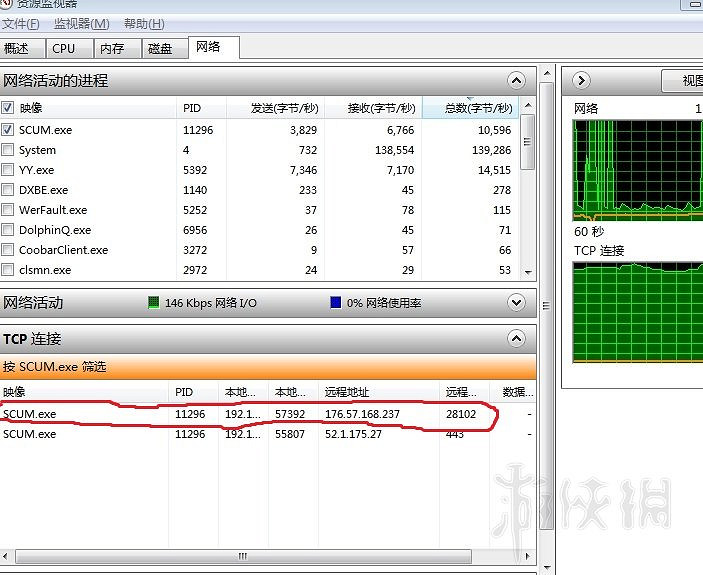Check the WerFault.exe process checkbox
This screenshot has width=703, height=575.
tap(8, 209)
